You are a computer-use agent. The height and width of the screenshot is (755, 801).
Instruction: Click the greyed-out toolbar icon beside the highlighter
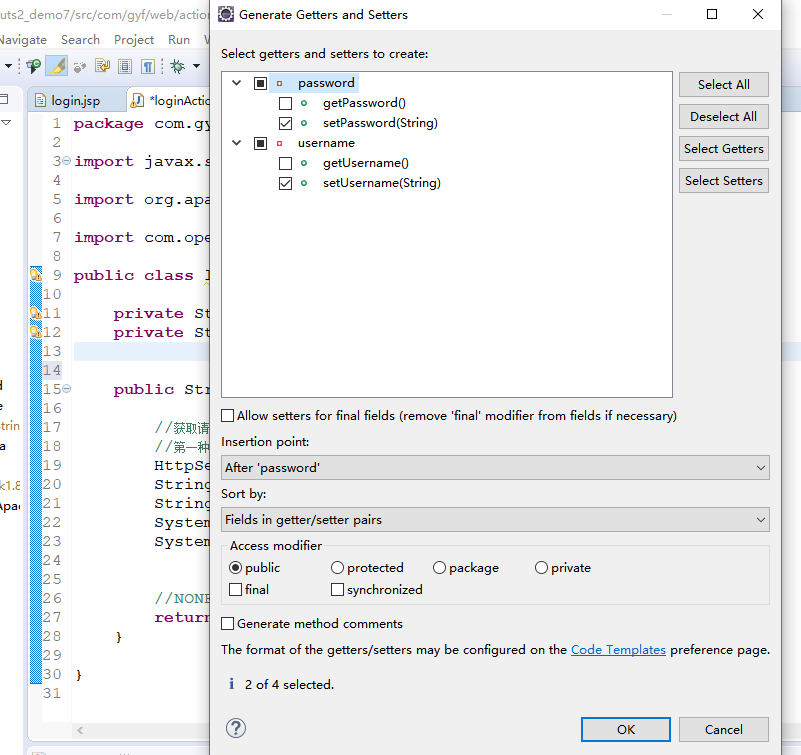(x=79, y=66)
